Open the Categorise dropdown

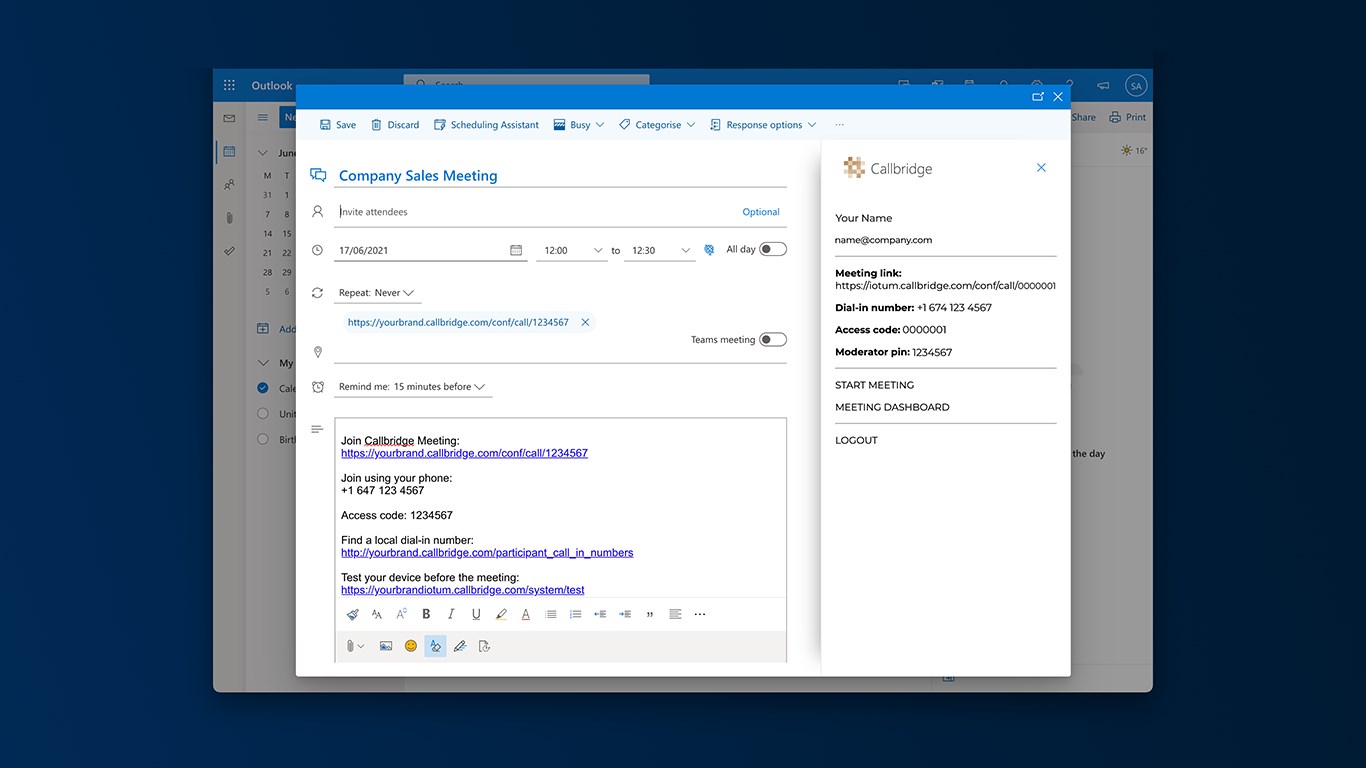657,125
